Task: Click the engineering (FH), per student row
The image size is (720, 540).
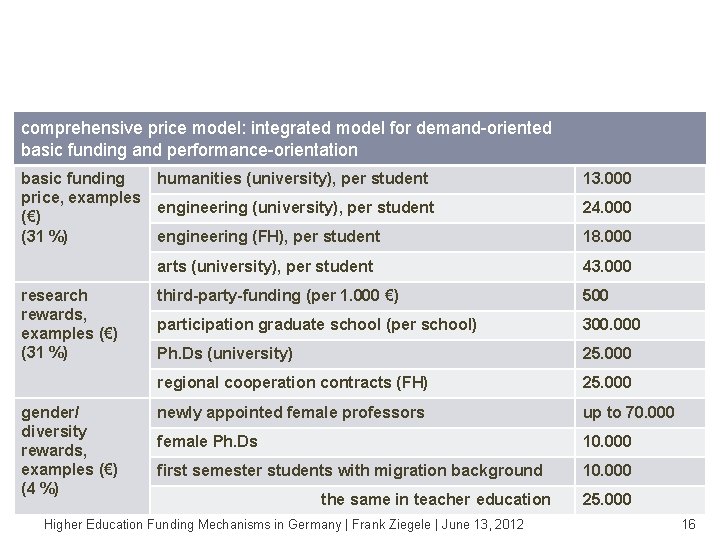Action: coord(268,237)
